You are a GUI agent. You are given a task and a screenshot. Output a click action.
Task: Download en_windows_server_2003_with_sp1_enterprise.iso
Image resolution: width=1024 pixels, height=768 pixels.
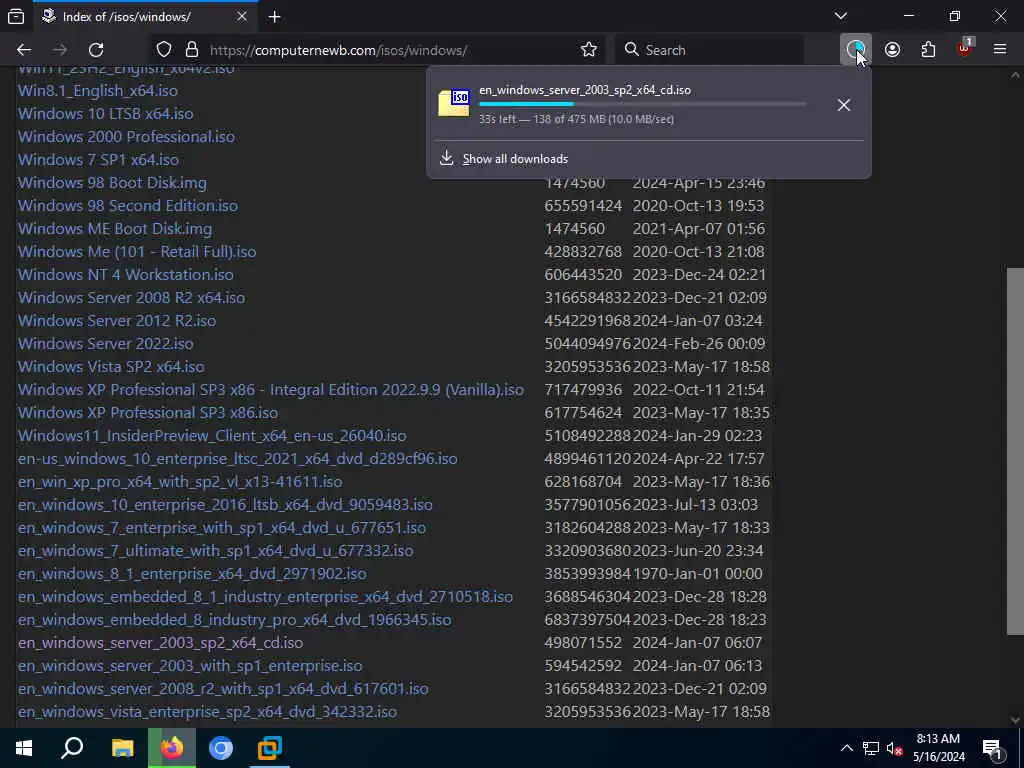[x=190, y=665]
